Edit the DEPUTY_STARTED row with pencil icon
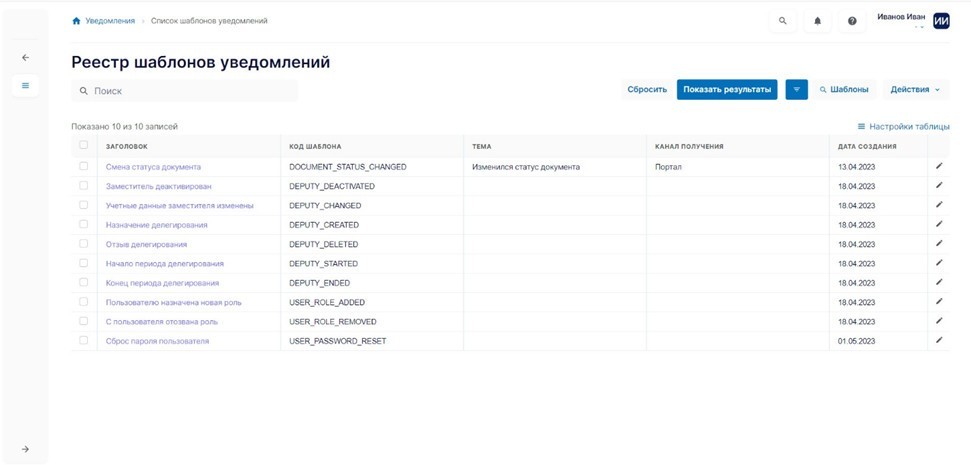This screenshot has height=465, width=971. (x=939, y=263)
